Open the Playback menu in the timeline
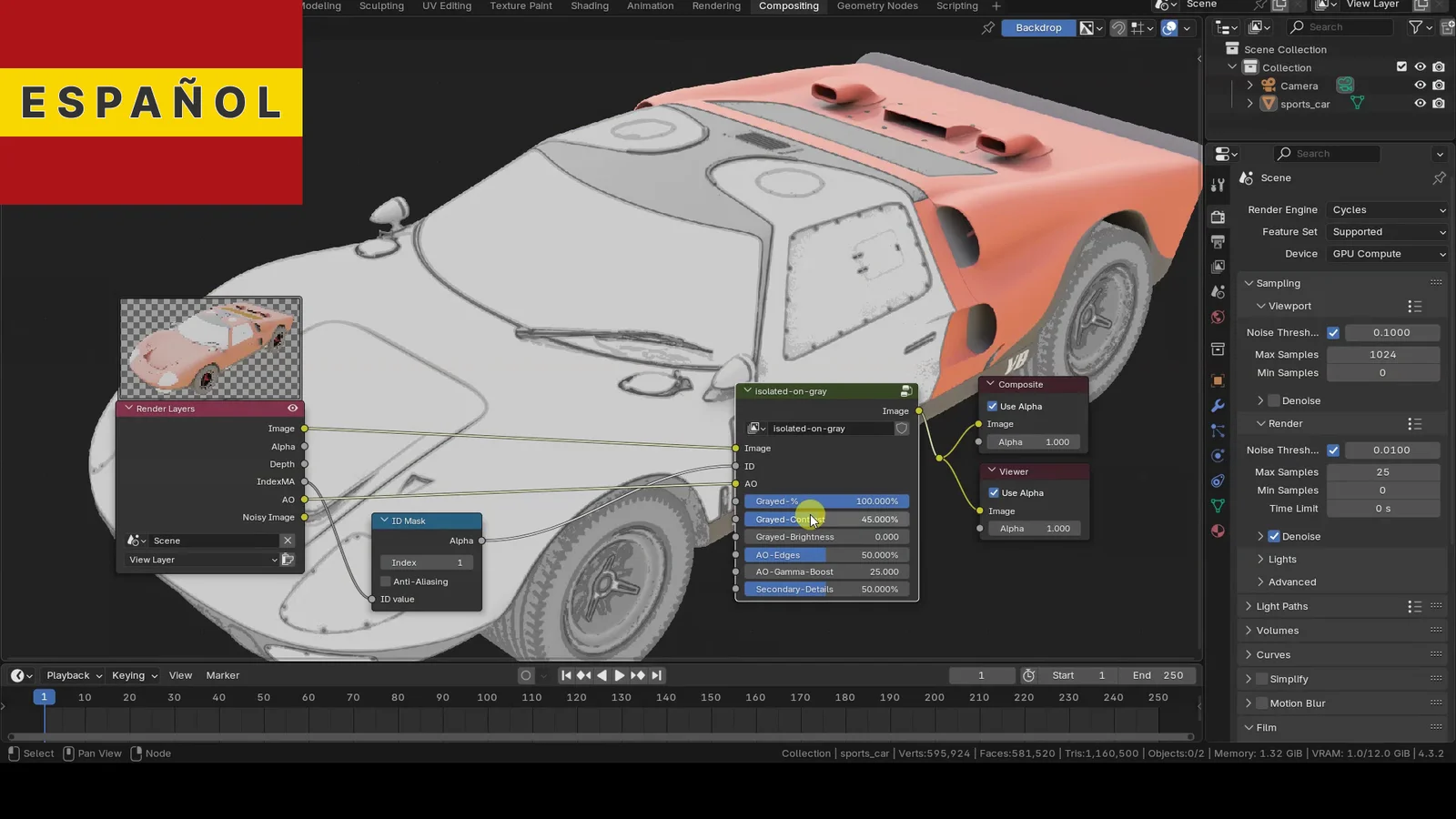 coord(73,675)
